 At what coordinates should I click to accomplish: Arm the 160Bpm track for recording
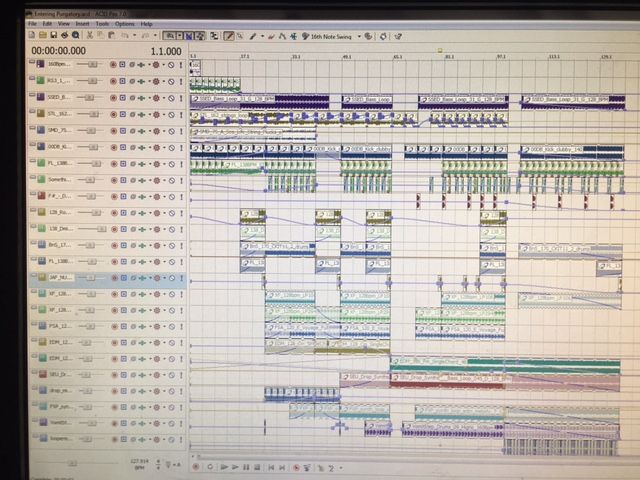113,64
